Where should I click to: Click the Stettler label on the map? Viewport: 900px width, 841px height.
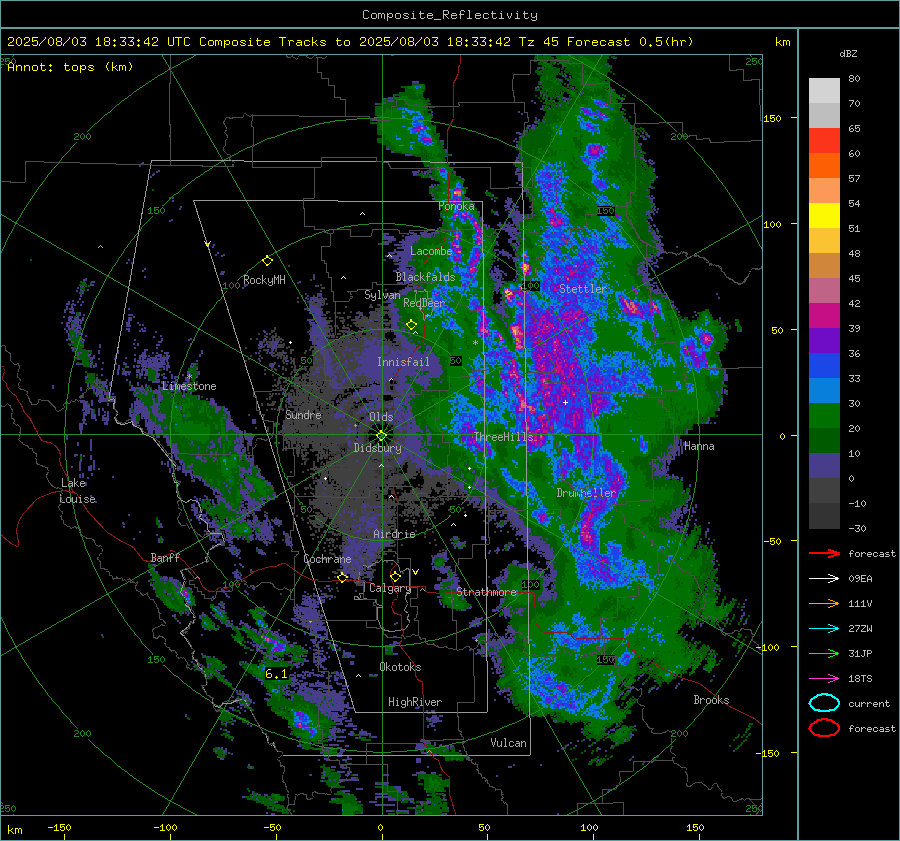[583, 289]
